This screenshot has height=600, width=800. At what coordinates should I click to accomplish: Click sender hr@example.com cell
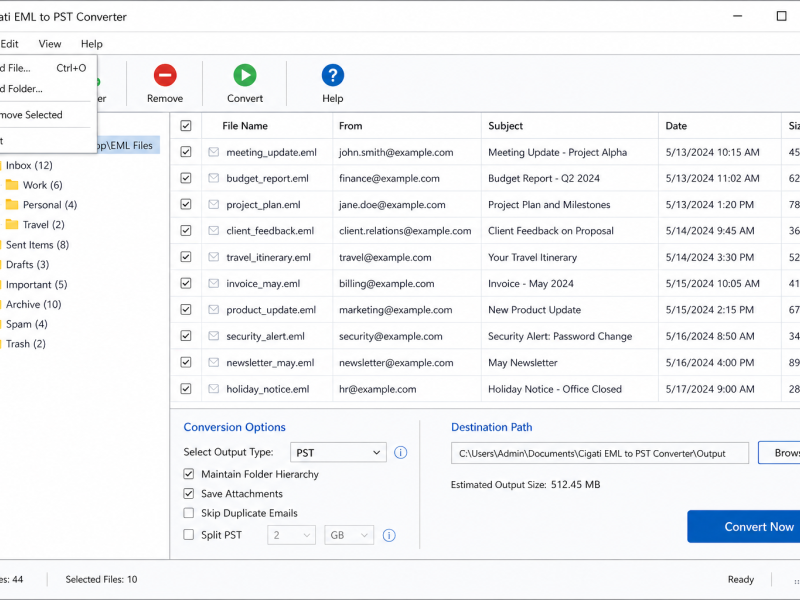pos(378,389)
